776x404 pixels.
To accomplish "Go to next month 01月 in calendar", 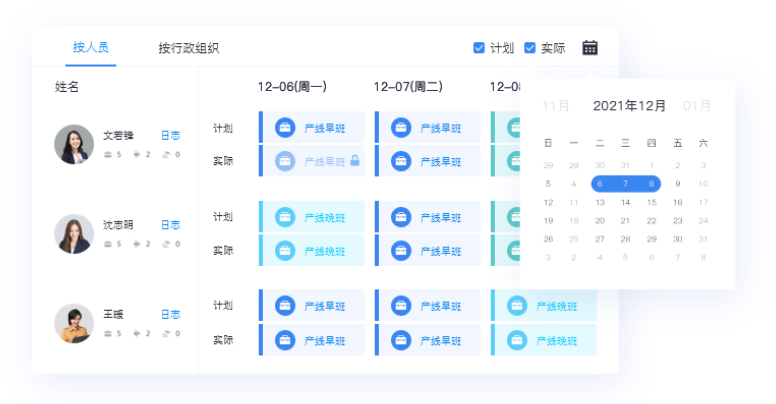I will click(x=696, y=105).
